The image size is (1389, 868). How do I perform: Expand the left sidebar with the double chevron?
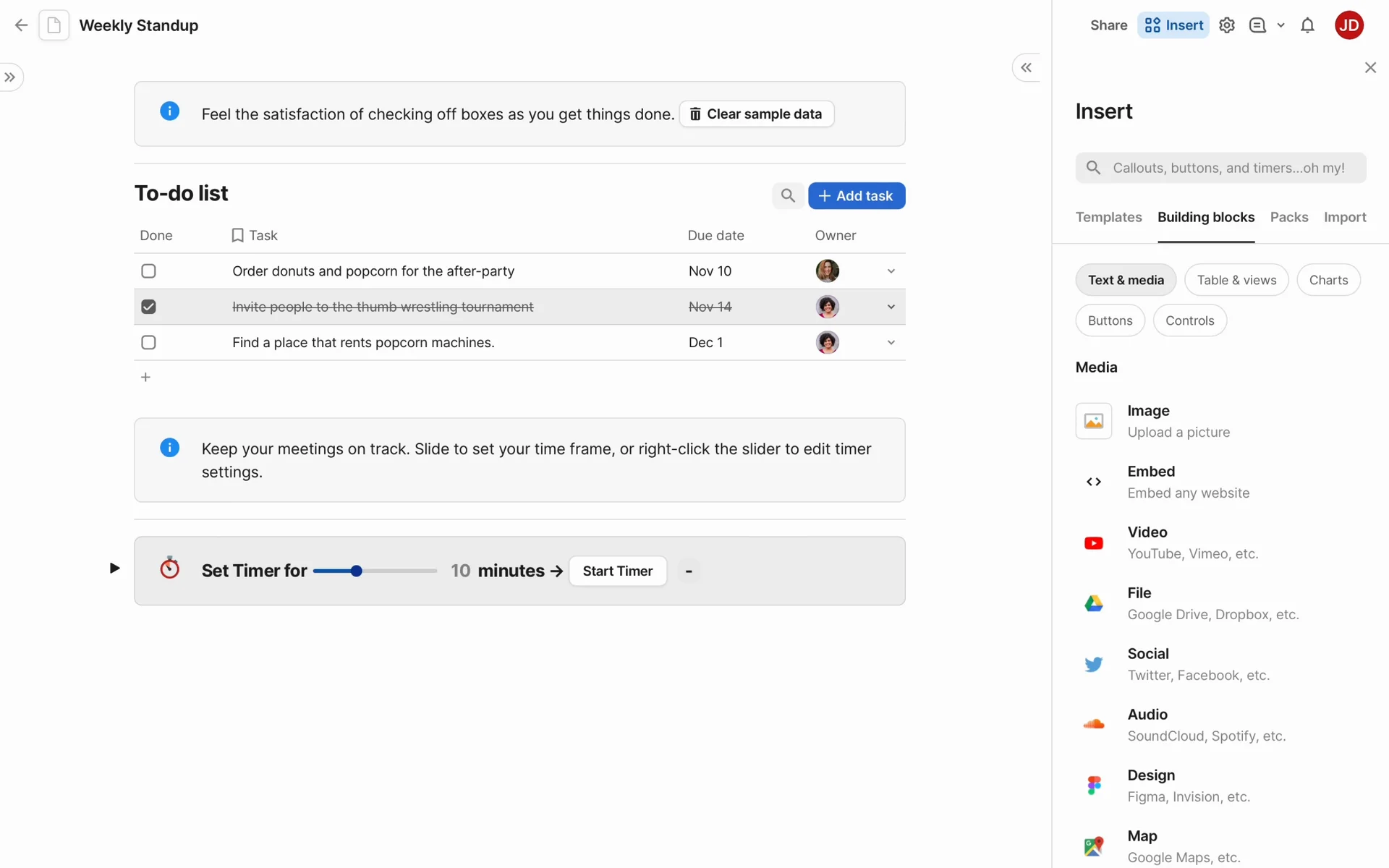point(10,77)
